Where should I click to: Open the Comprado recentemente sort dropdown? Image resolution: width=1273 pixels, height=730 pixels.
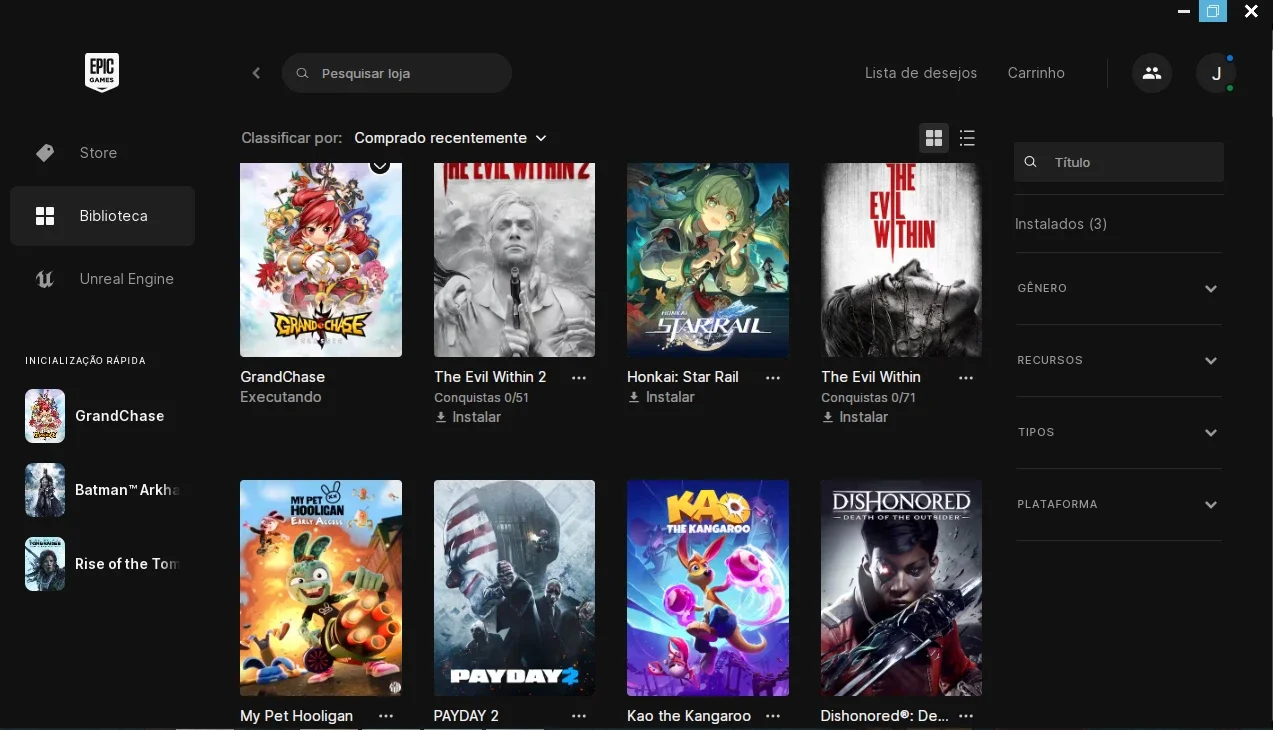coord(451,138)
